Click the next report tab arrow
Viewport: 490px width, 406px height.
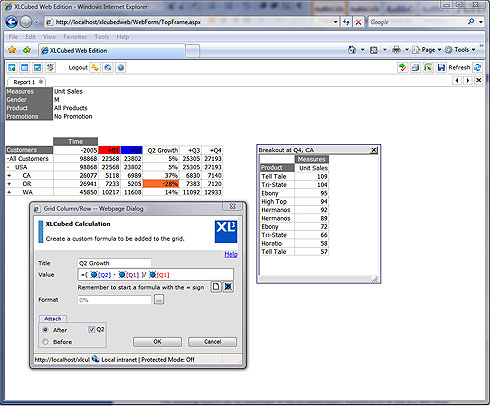click(468, 80)
